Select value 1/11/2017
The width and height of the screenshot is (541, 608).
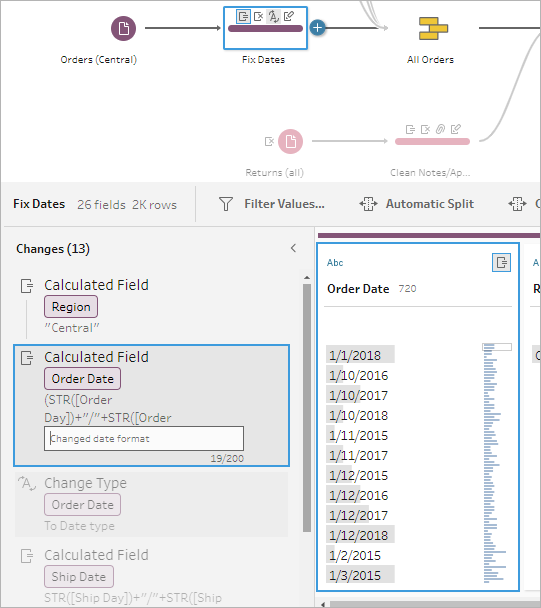pos(360,455)
